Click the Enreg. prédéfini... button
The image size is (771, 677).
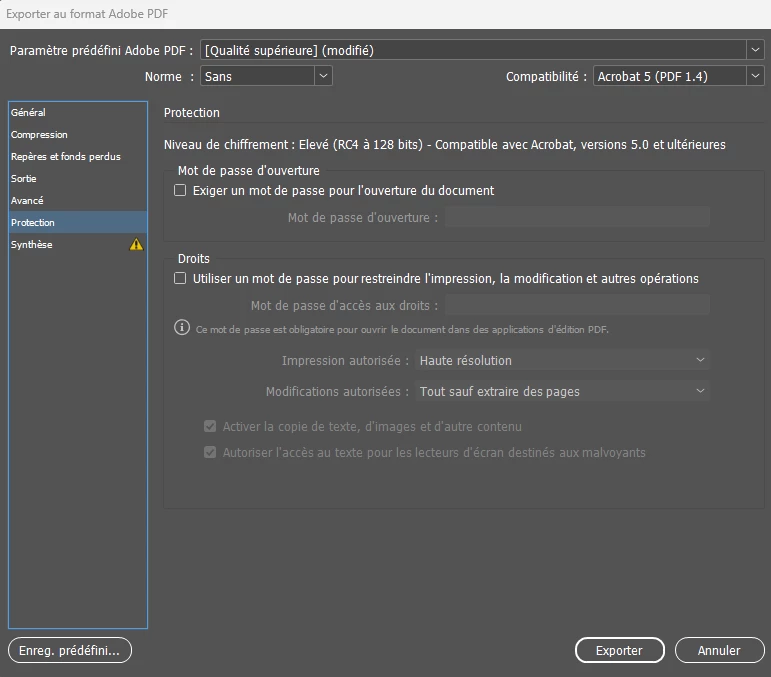click(x=70, y=650)
